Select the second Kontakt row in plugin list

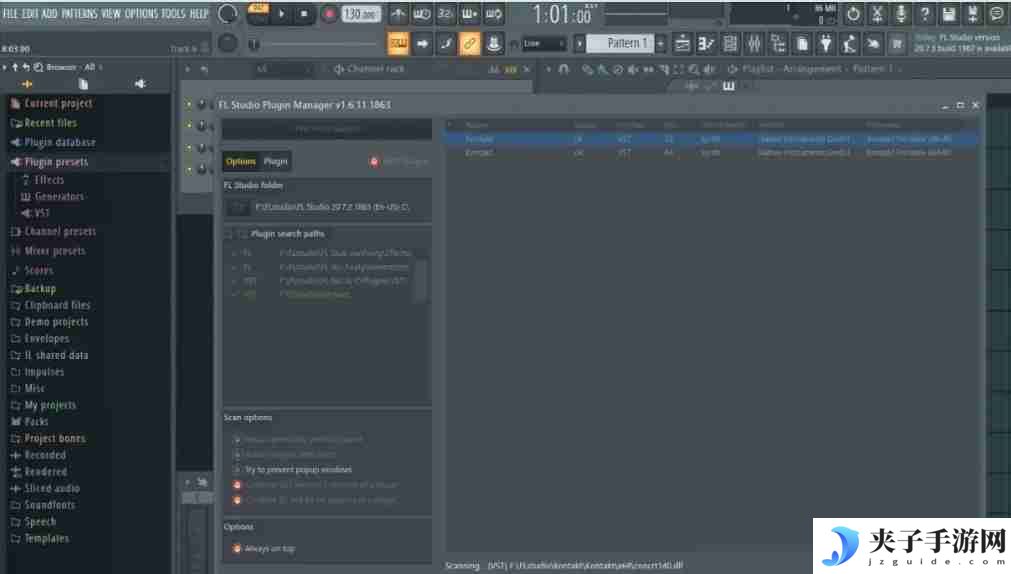[x=712, y=153]
